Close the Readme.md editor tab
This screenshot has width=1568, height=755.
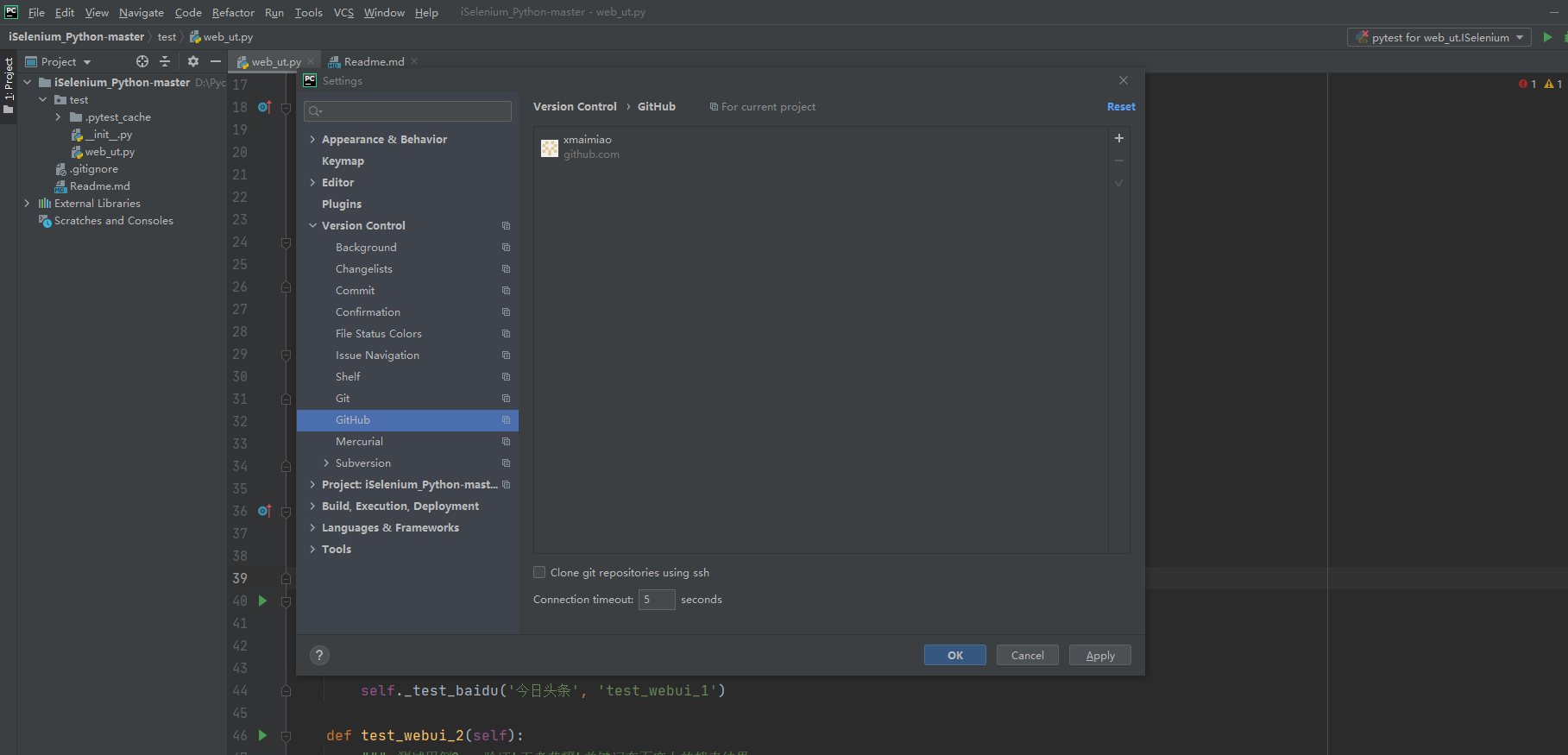414,61
